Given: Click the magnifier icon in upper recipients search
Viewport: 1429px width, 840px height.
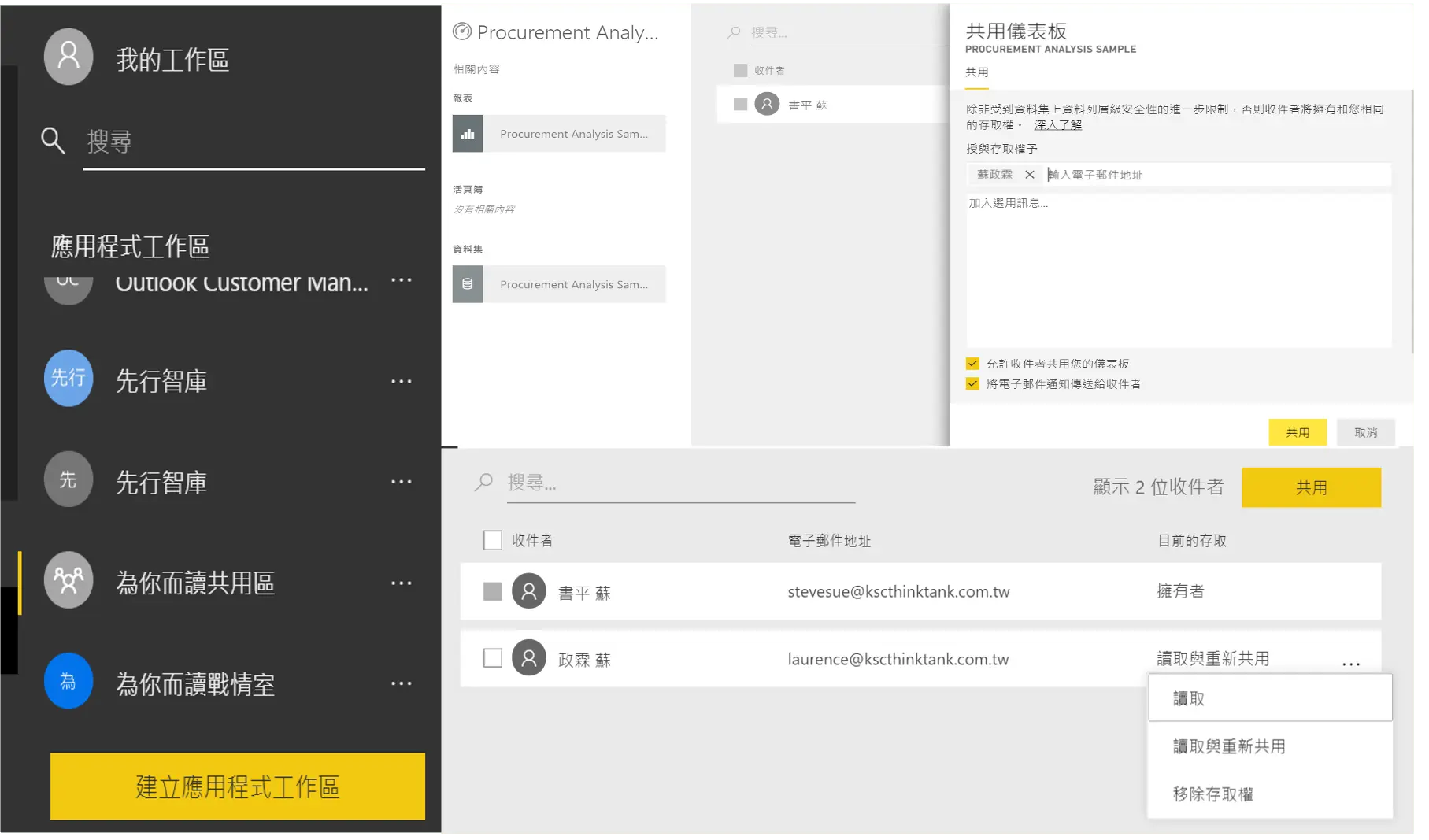Looking at the screenshot, I should click(x=735, y=32).
